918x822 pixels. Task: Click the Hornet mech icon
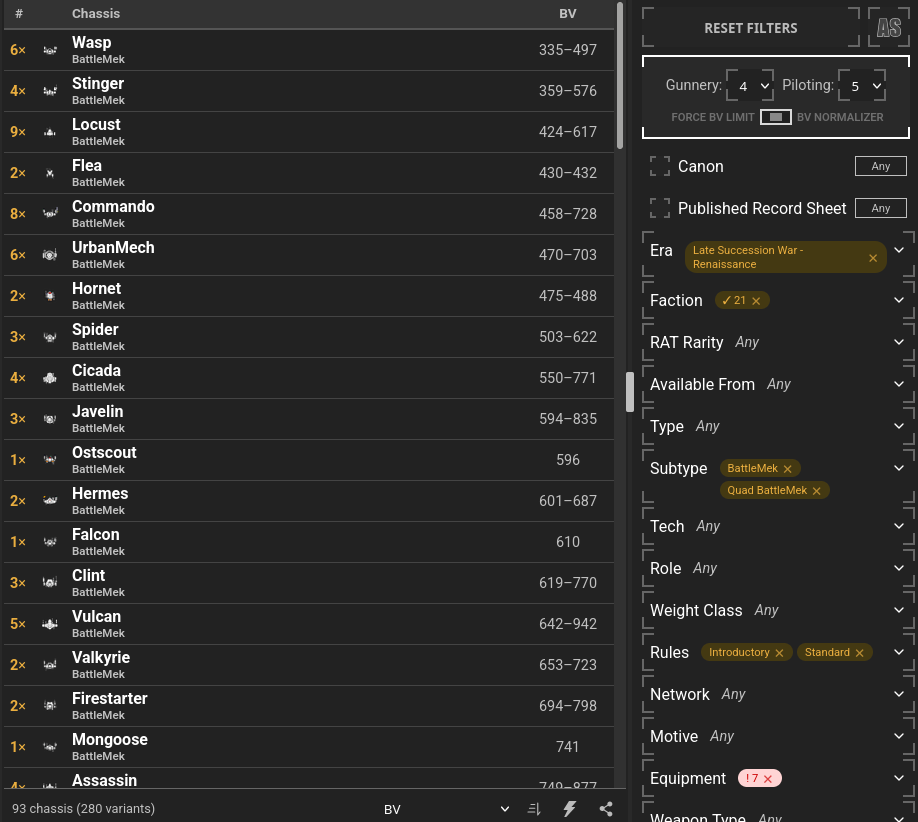tap(50, 296)
